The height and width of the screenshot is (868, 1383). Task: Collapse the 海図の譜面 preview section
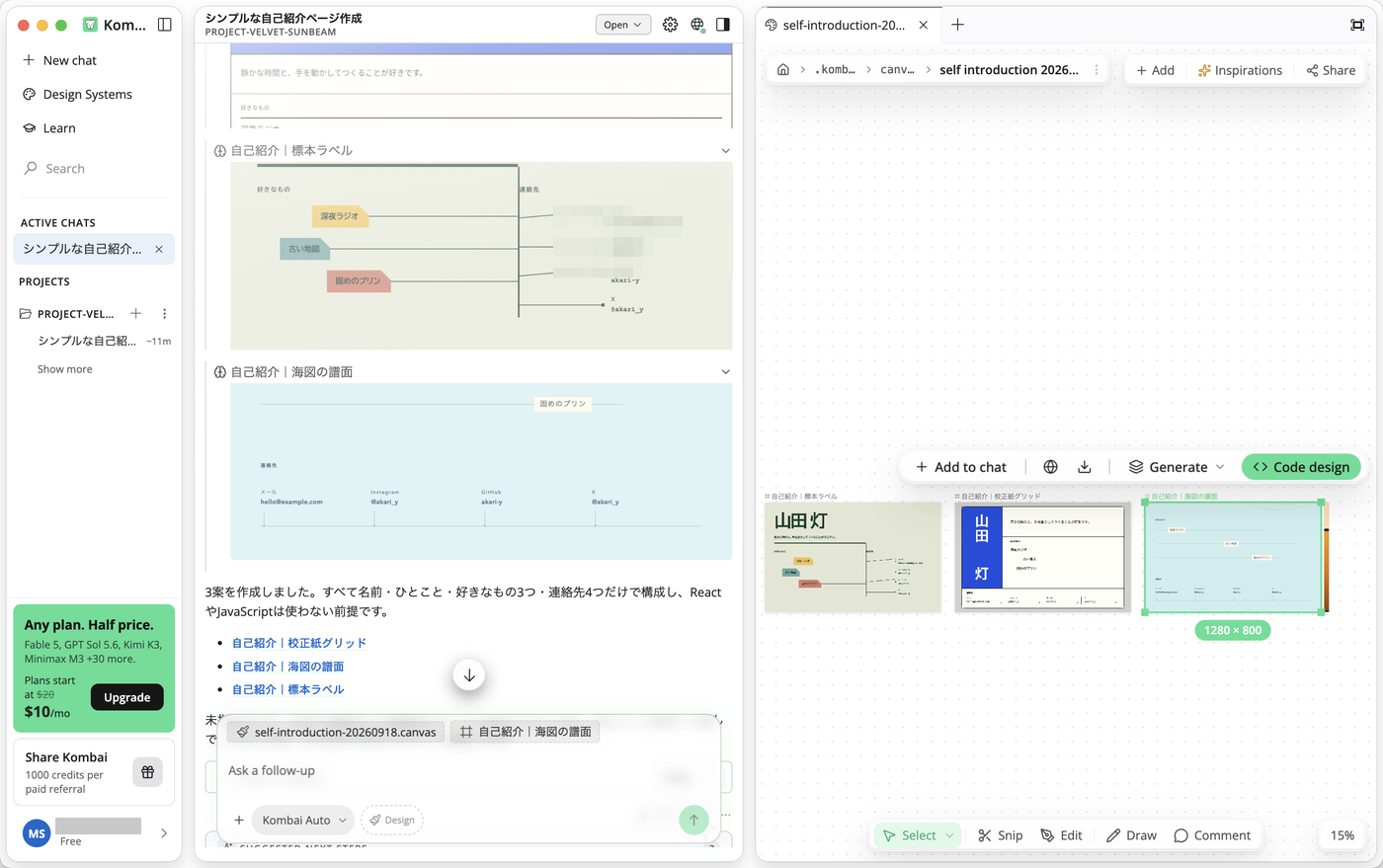[x=726, y=372]
